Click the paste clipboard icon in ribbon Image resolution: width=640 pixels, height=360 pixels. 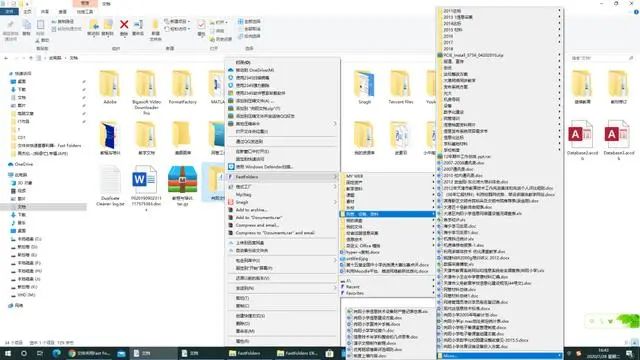point(40,25)
